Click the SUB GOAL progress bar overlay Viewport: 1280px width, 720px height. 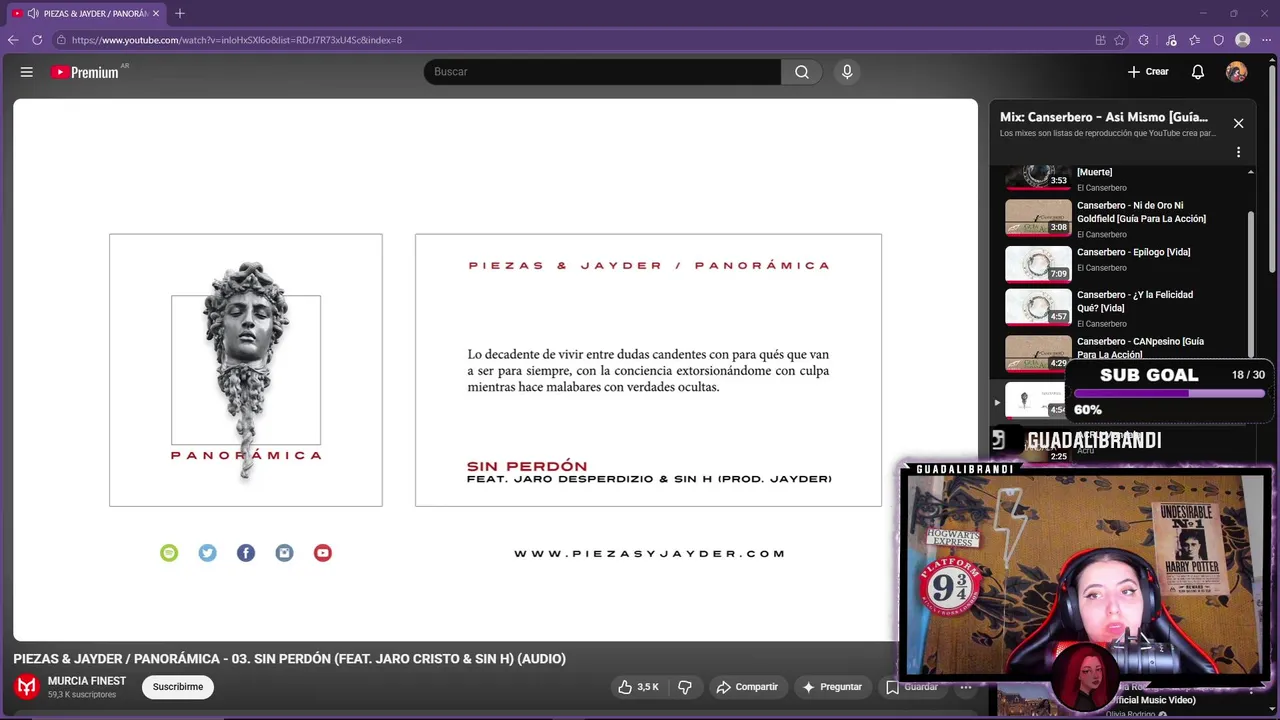click(x=1169, y=393)
